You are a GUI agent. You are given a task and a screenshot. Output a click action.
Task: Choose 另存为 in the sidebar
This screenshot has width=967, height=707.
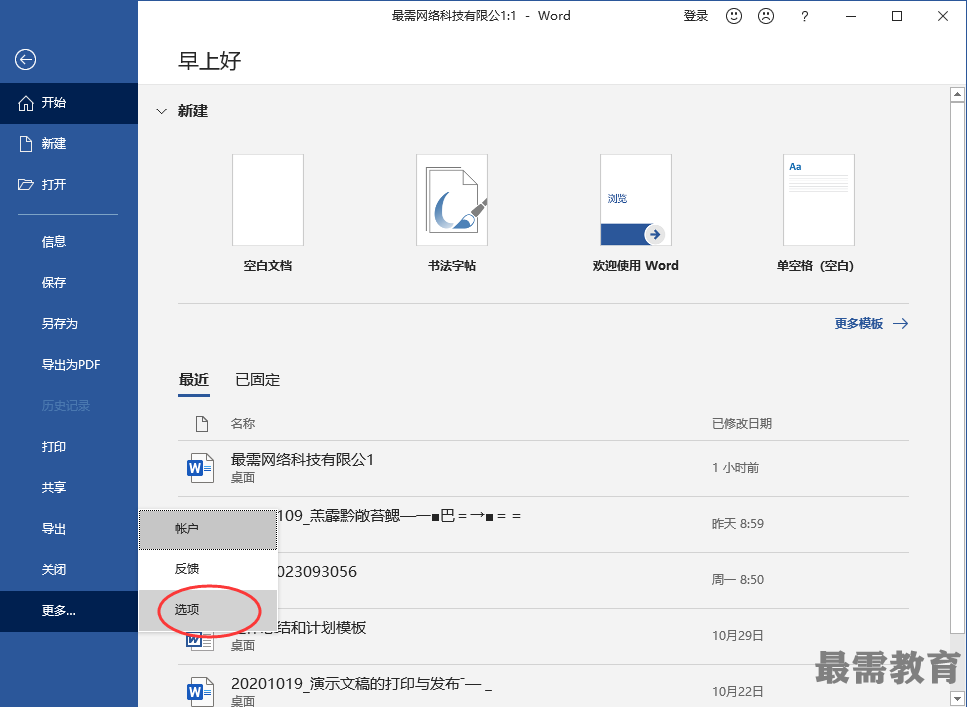tap(69, 324)
